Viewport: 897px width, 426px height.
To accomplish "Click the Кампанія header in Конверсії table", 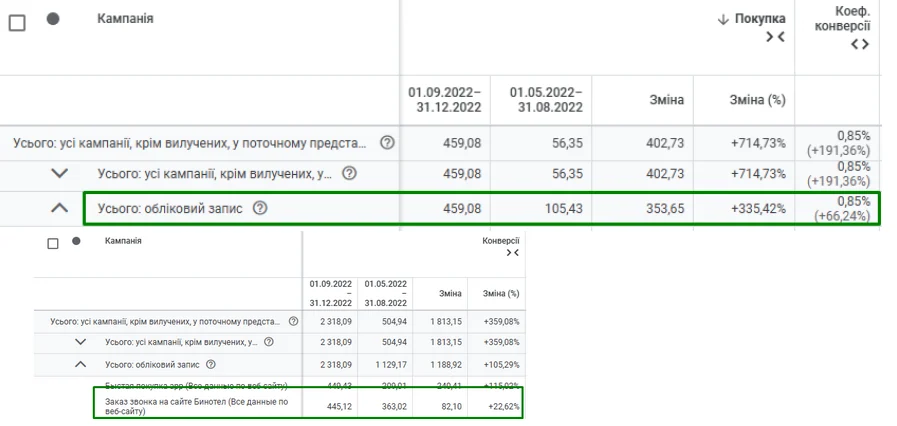I will [123, 241].
